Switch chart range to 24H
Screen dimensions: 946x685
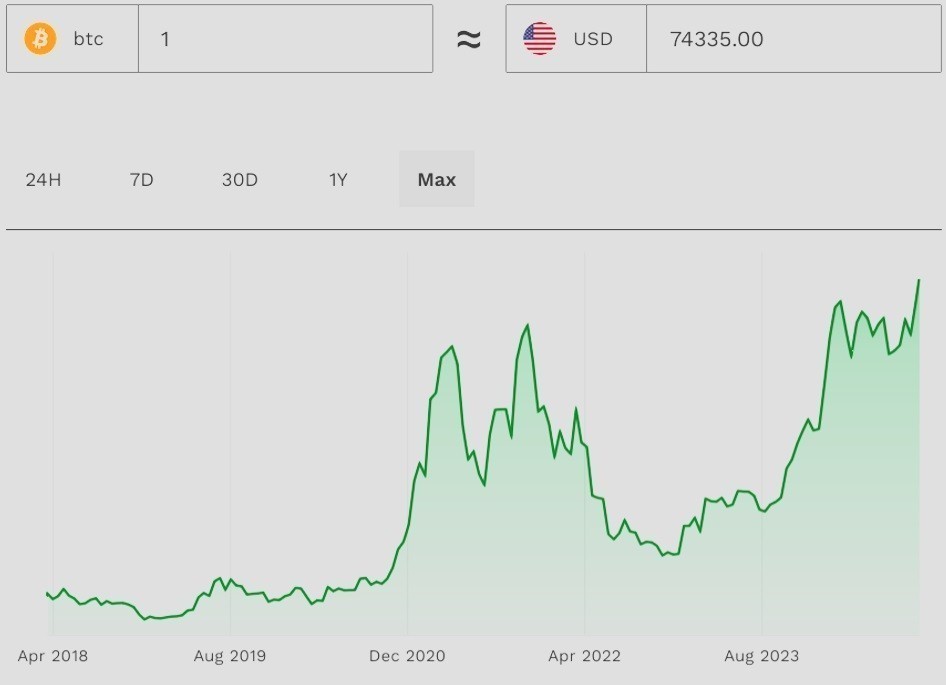43,180
